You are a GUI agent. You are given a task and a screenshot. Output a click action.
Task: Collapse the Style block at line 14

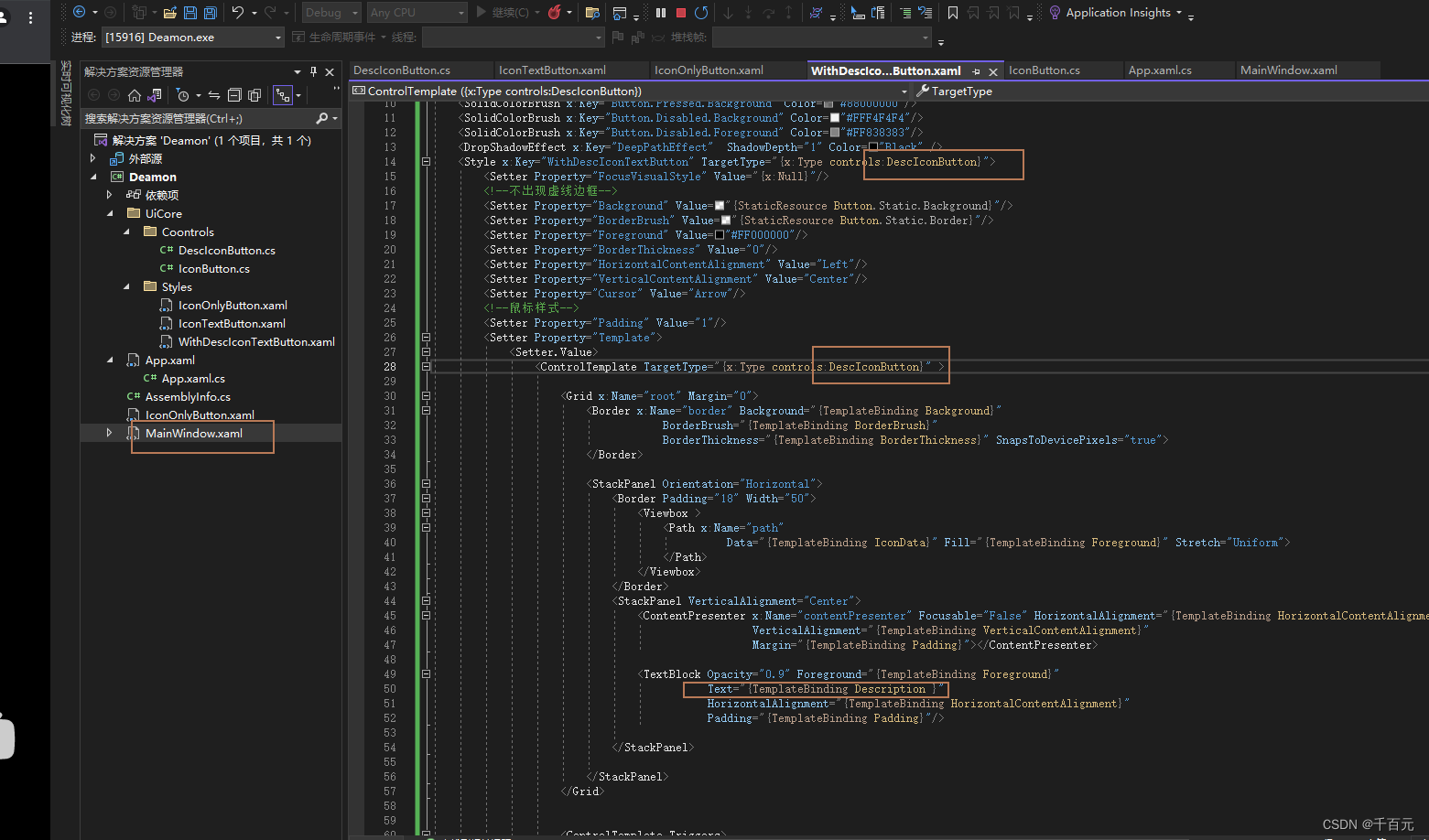coord(425,161)
